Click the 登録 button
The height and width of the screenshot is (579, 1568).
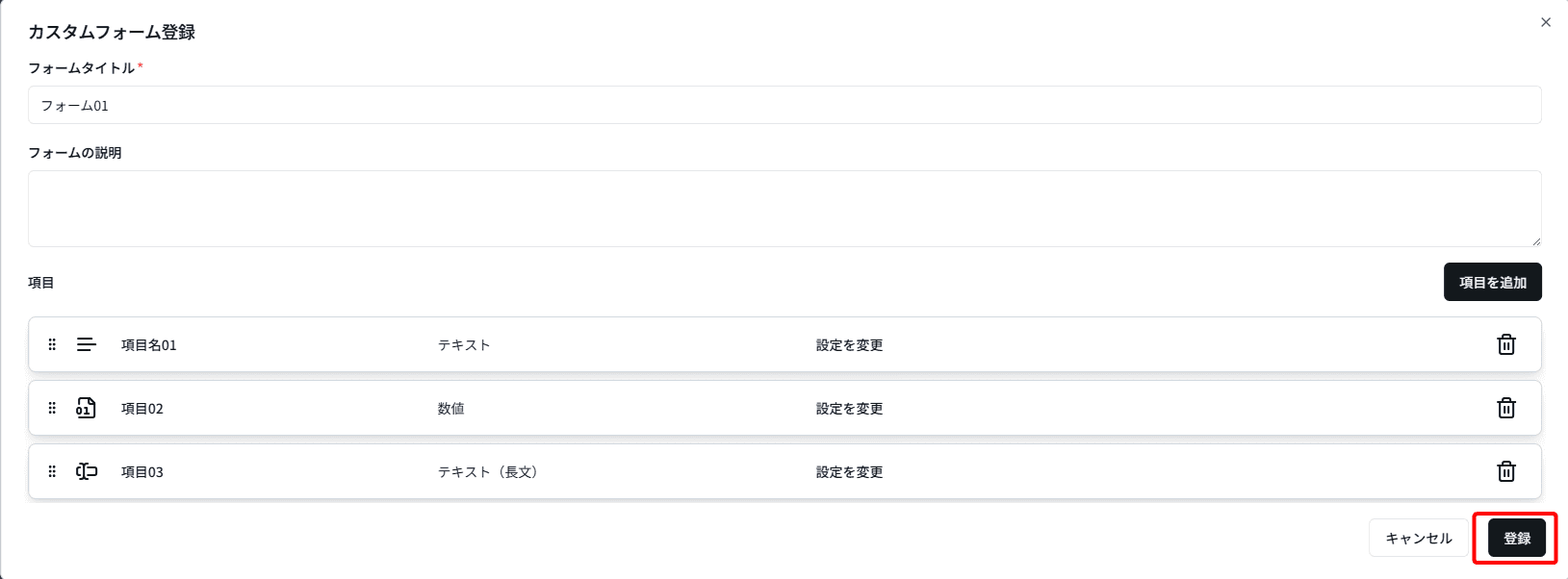pos(1517,538)
